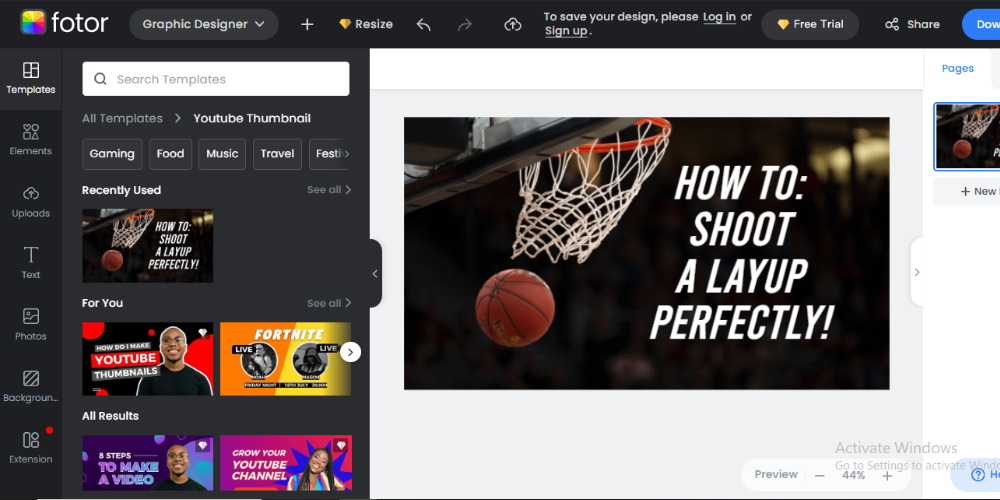Collapse the templates side panel
The image size is (1000, 500).
[x=375, y=274]
